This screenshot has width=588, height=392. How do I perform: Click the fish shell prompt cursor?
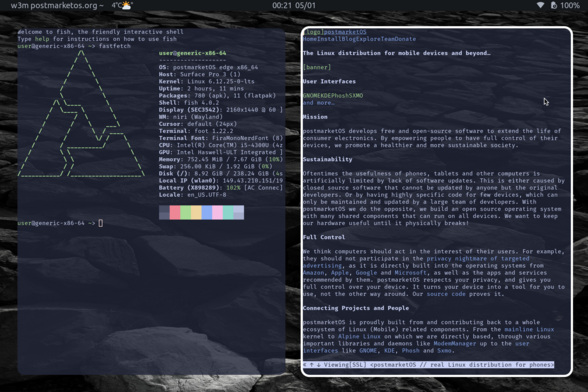click(x=100, y=223)
